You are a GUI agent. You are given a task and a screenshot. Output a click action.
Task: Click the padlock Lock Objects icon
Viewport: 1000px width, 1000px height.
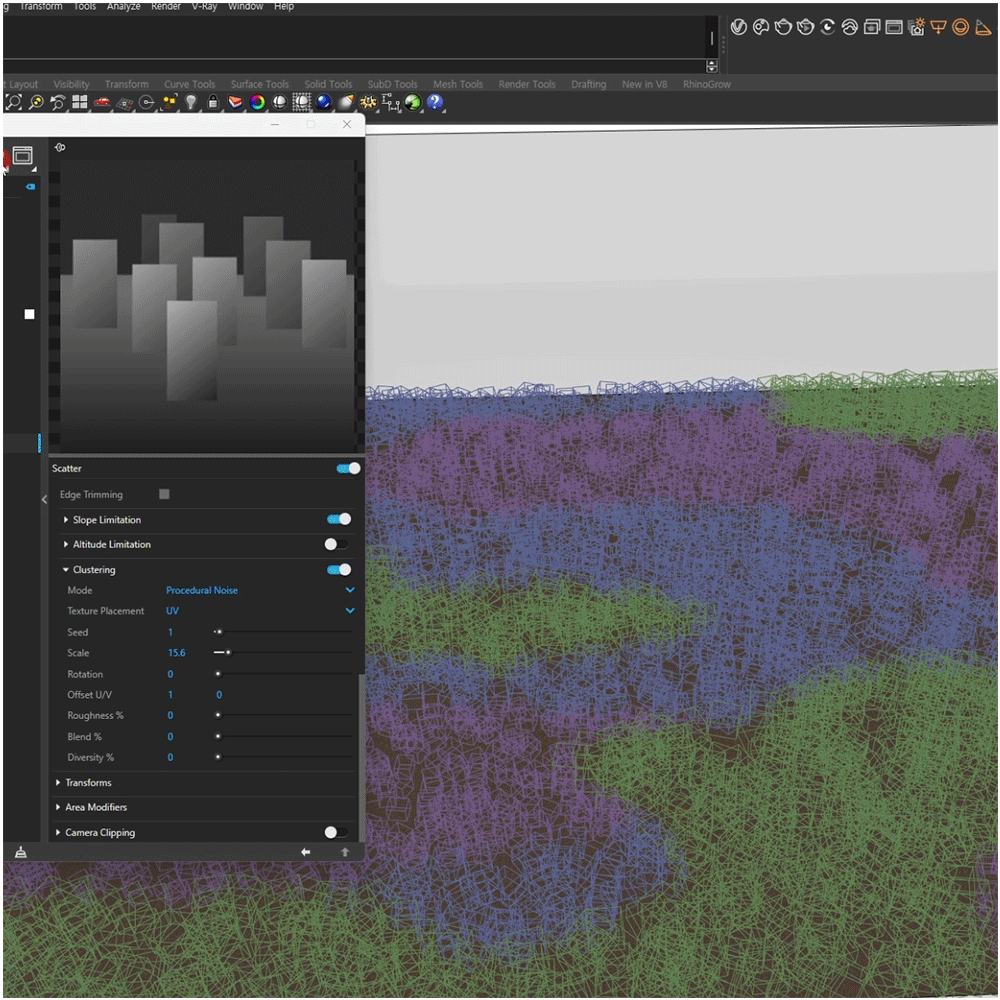[x=213, y=102]
